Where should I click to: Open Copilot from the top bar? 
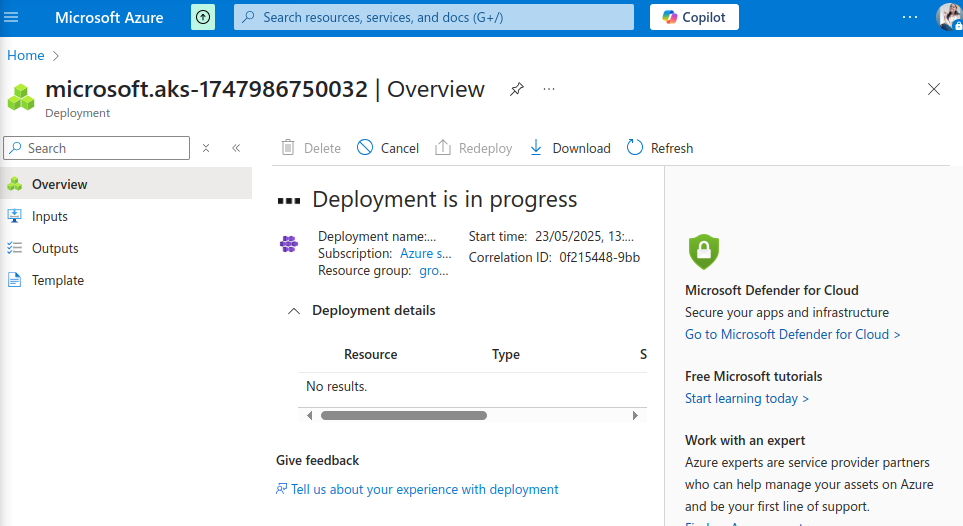(694, 17)
